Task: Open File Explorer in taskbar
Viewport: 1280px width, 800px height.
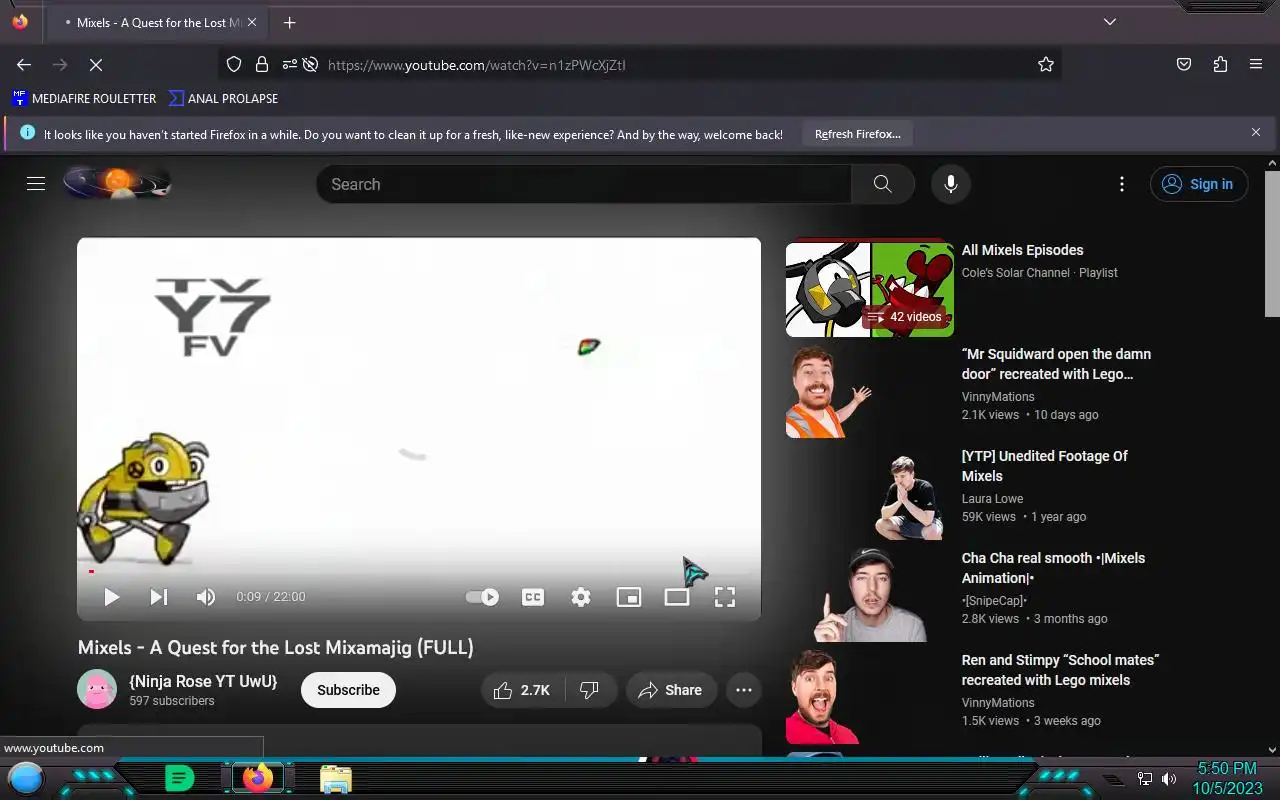Action: pyautogui.click(x=336, y=778)
